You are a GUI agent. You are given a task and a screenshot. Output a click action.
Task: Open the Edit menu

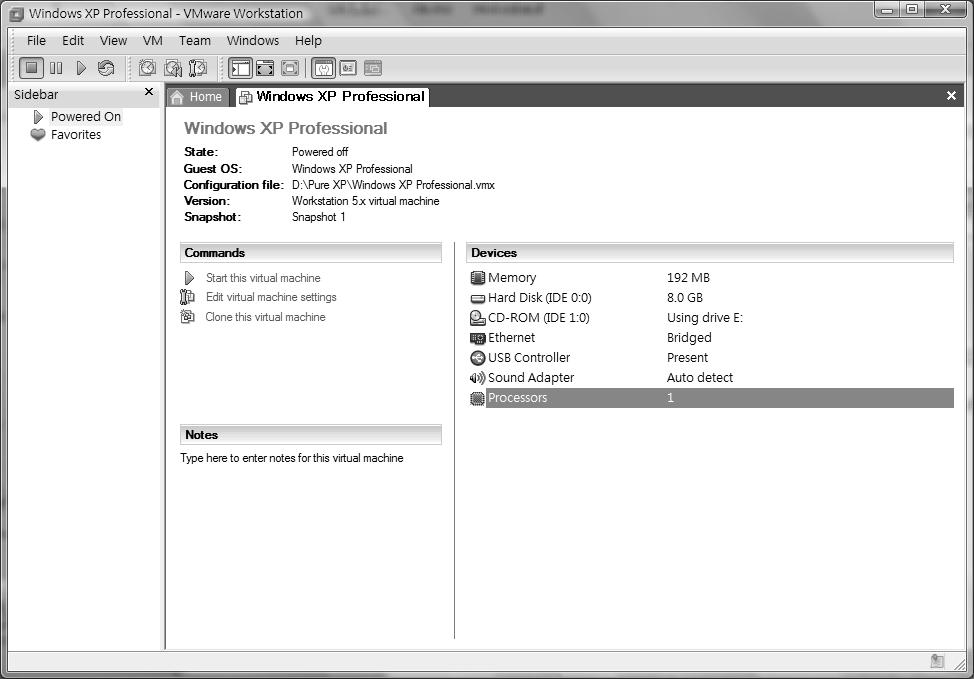(73, 40)
